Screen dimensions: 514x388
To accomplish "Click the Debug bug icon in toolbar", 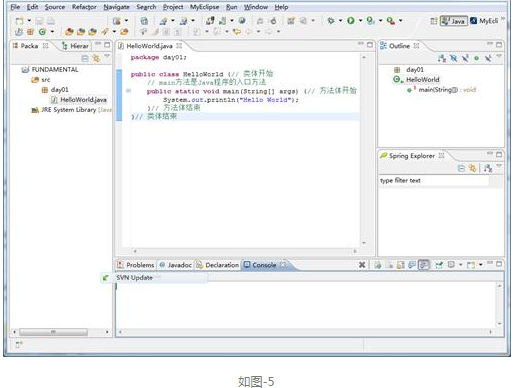I will tap(331, 21).
